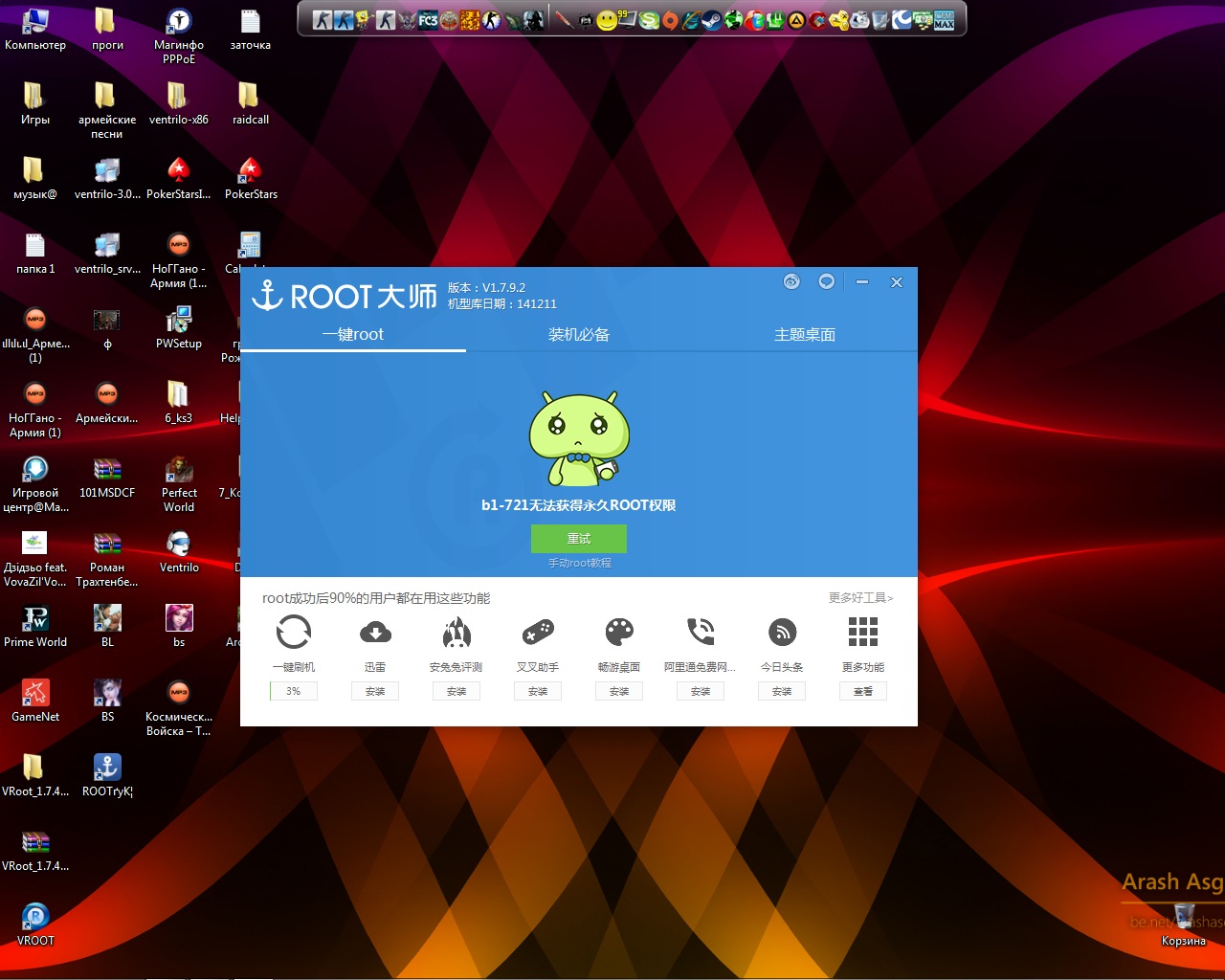Click the 迅雷 cloud download icon

point(375,633)
